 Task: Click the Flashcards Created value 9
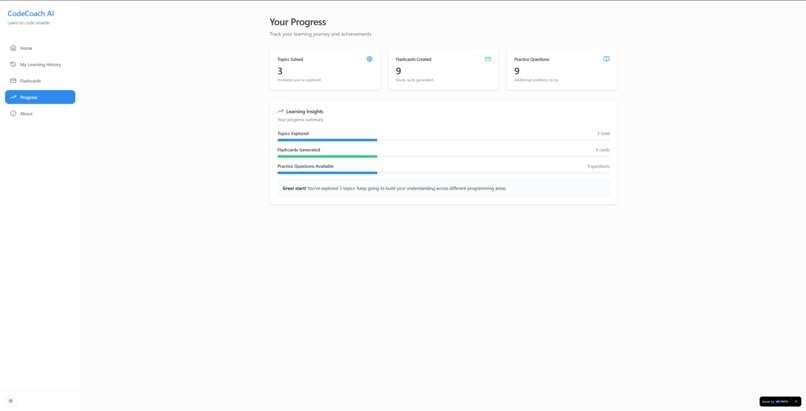(398, 71)
